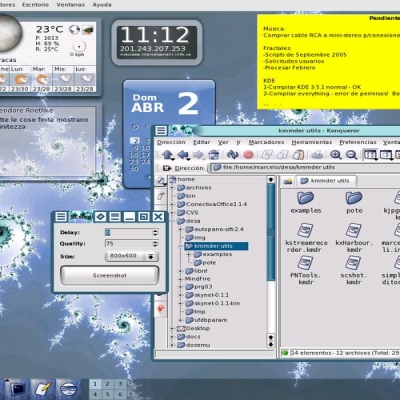
Task: Open scshot dialog window menu button
Action: pos(61,217)
